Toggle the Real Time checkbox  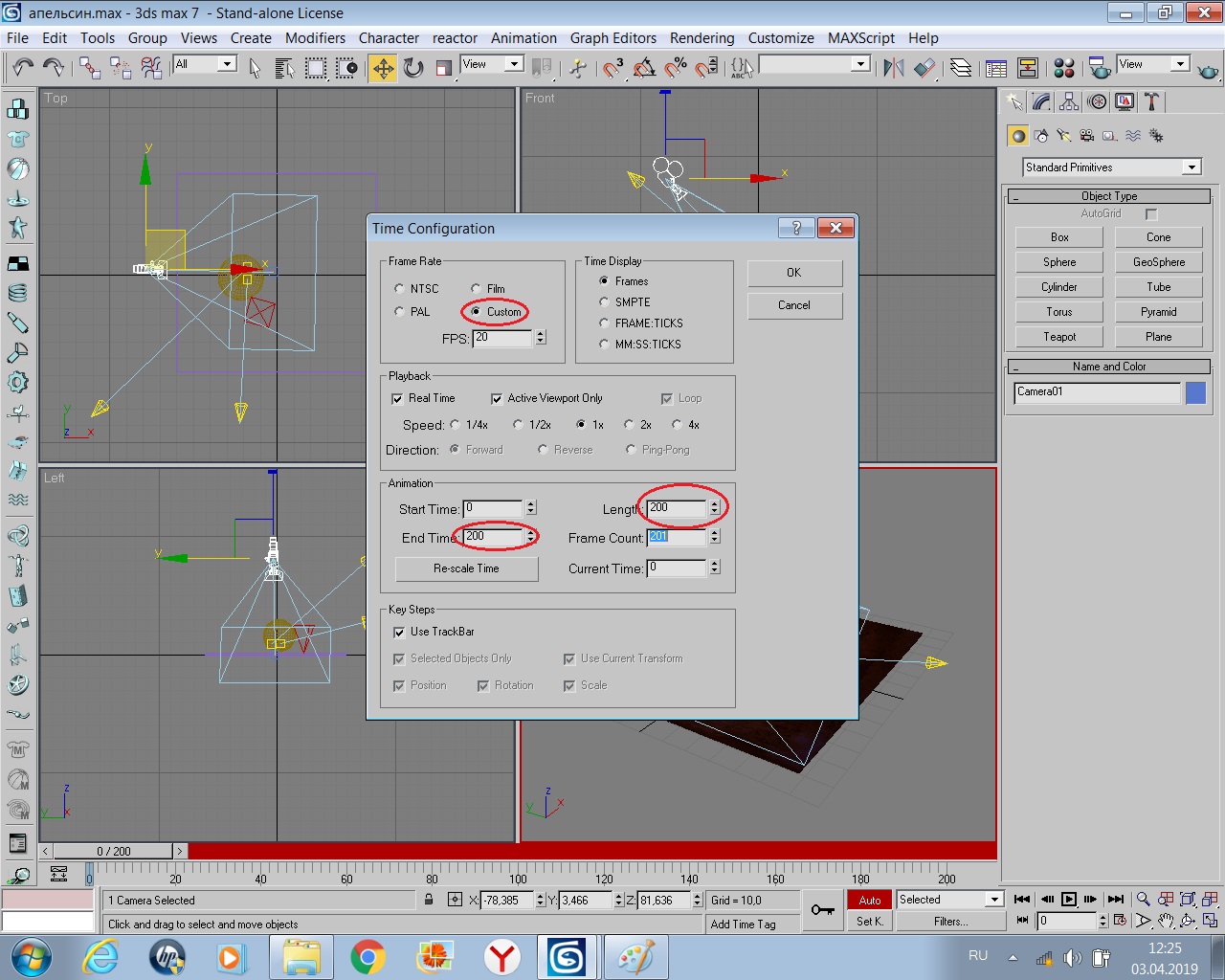pyautogui.click(x=397, y=398)
